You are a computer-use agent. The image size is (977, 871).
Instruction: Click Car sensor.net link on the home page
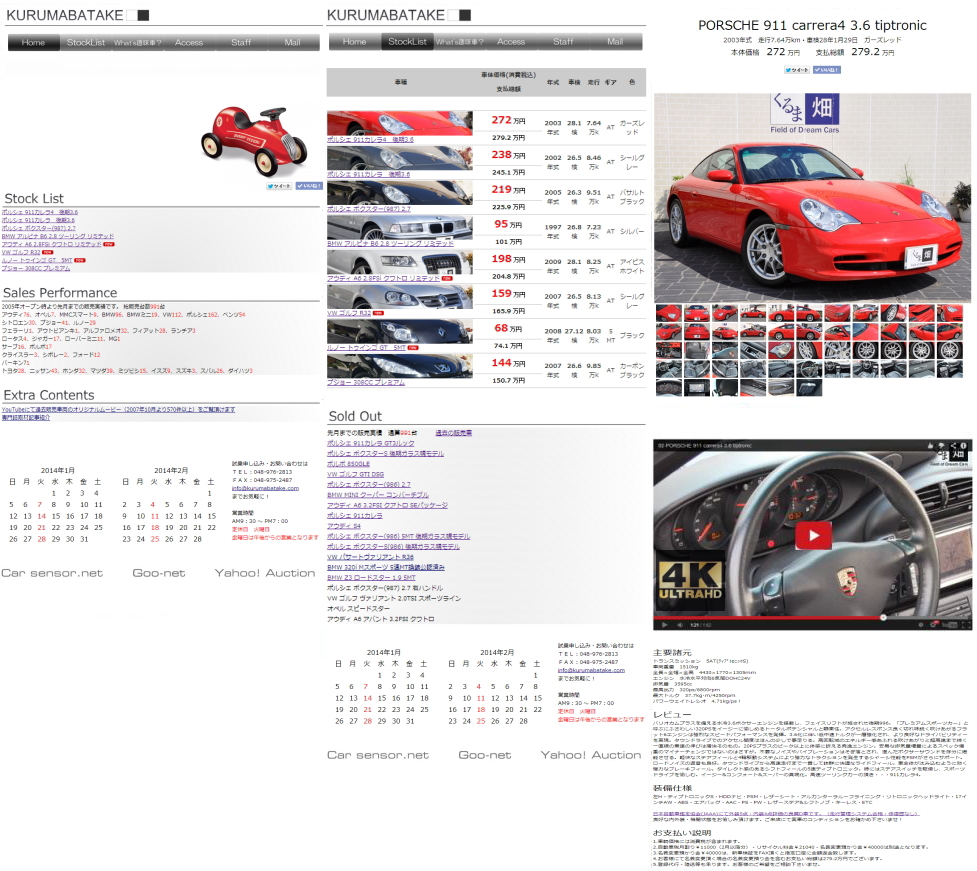tap(52, 573)
